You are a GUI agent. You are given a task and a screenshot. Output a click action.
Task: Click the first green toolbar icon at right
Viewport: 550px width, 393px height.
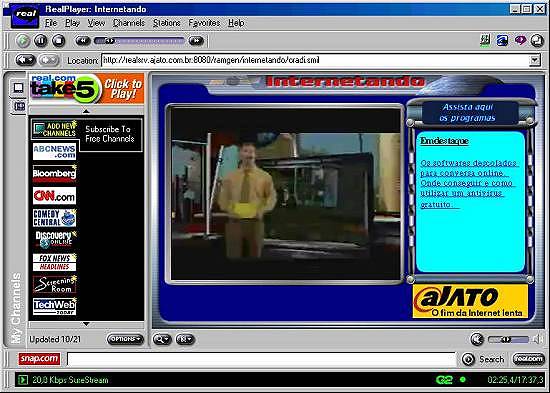[x=485, y=40]
